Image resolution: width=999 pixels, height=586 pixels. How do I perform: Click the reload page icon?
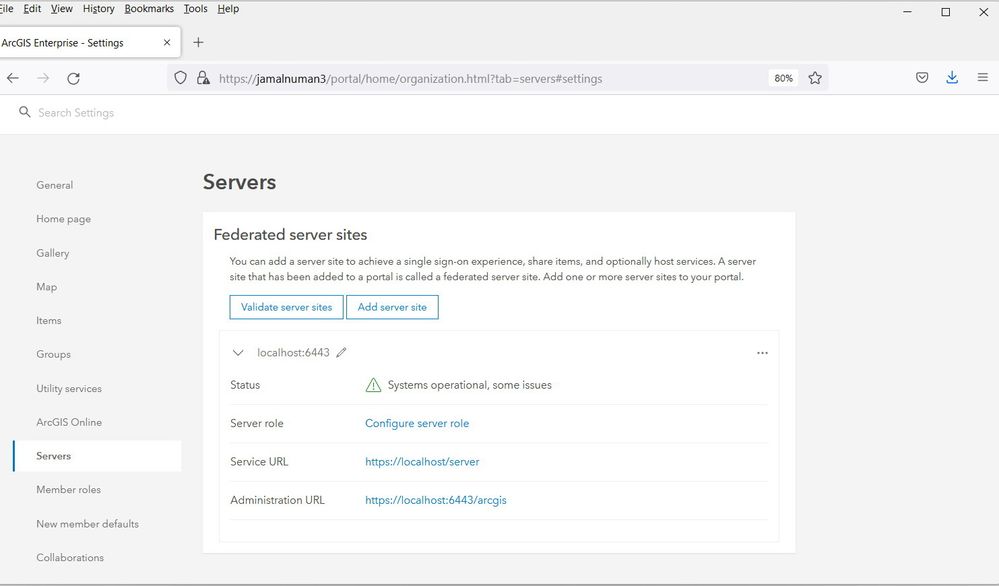pyautogui.click(x=73, y=78)
